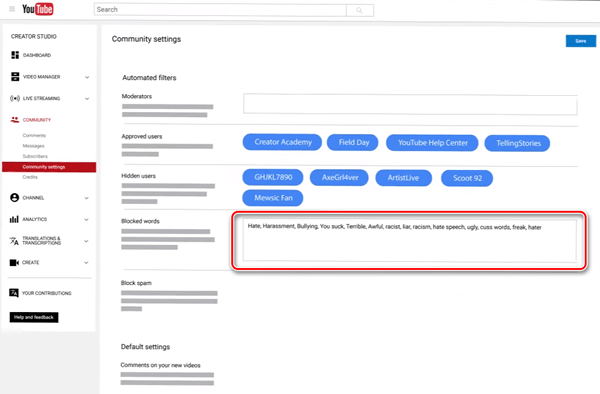Viewport: 600px width, 394px height.
Task: Click the Moderators label
Action: point(137,96)
